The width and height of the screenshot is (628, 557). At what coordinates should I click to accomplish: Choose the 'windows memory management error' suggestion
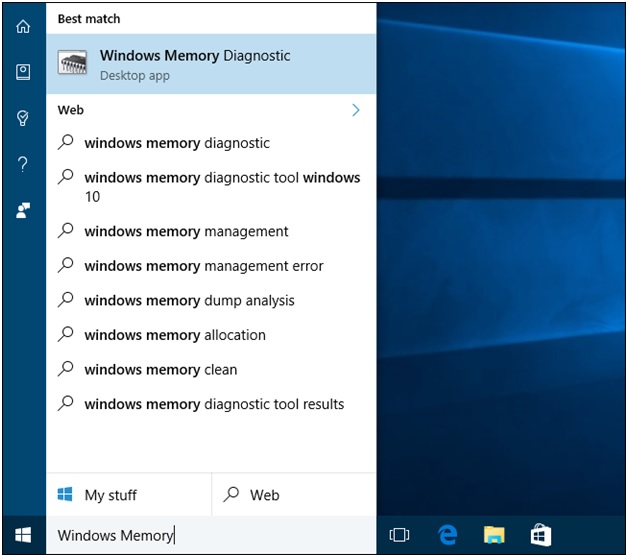(211, 266)
